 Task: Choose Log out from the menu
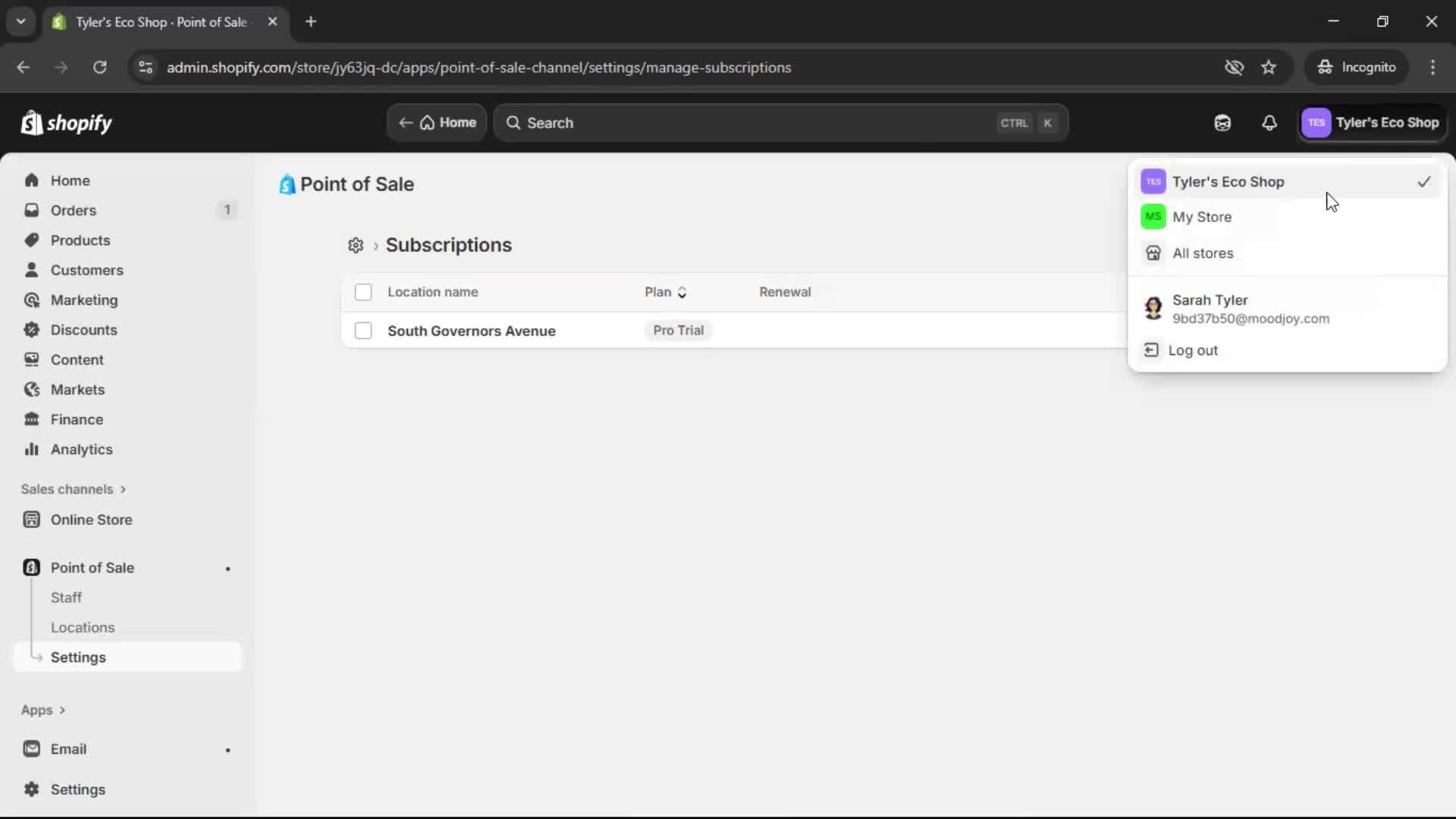[1288, 350]
